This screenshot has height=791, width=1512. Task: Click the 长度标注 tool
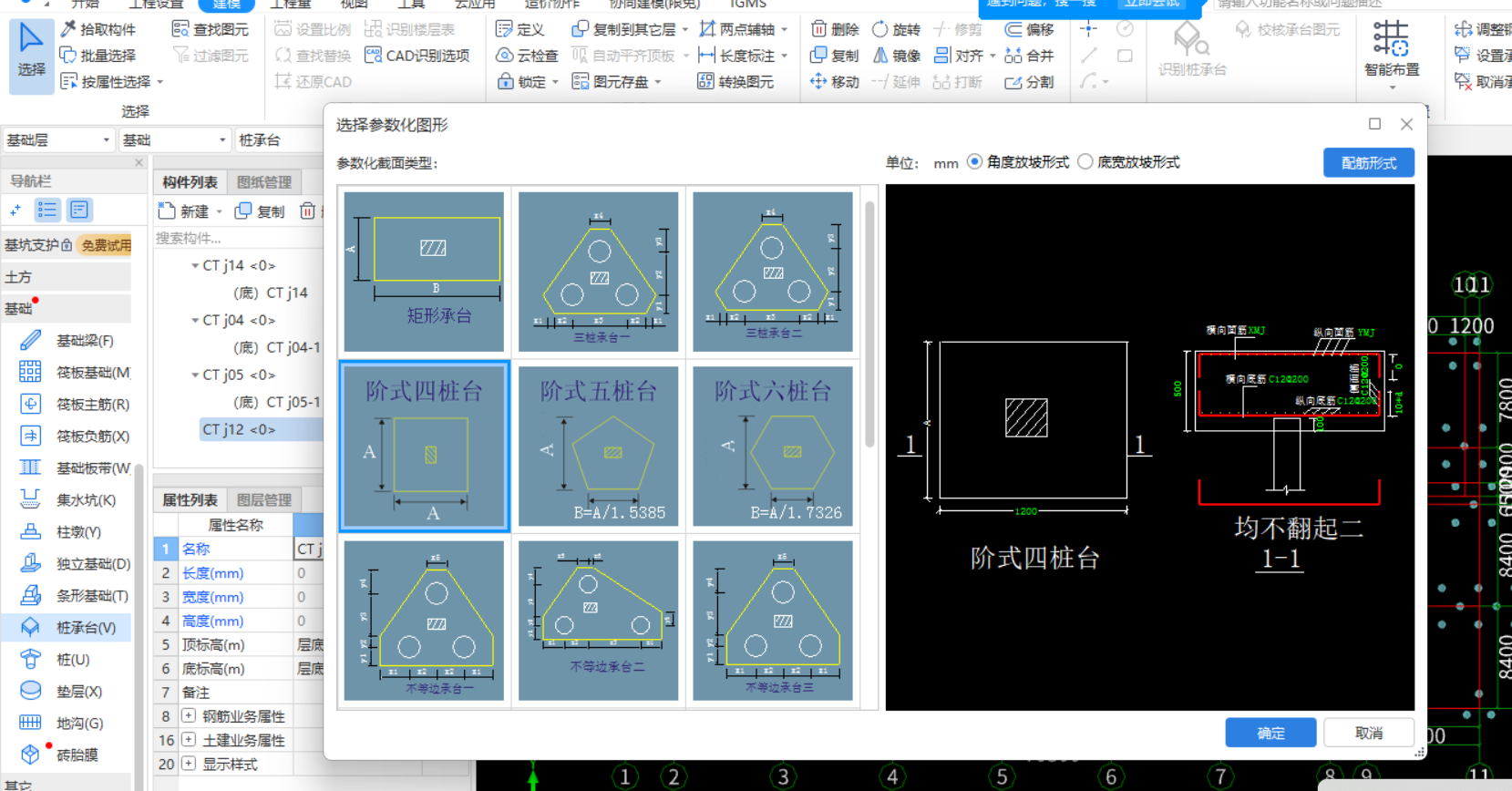[736, 56]
